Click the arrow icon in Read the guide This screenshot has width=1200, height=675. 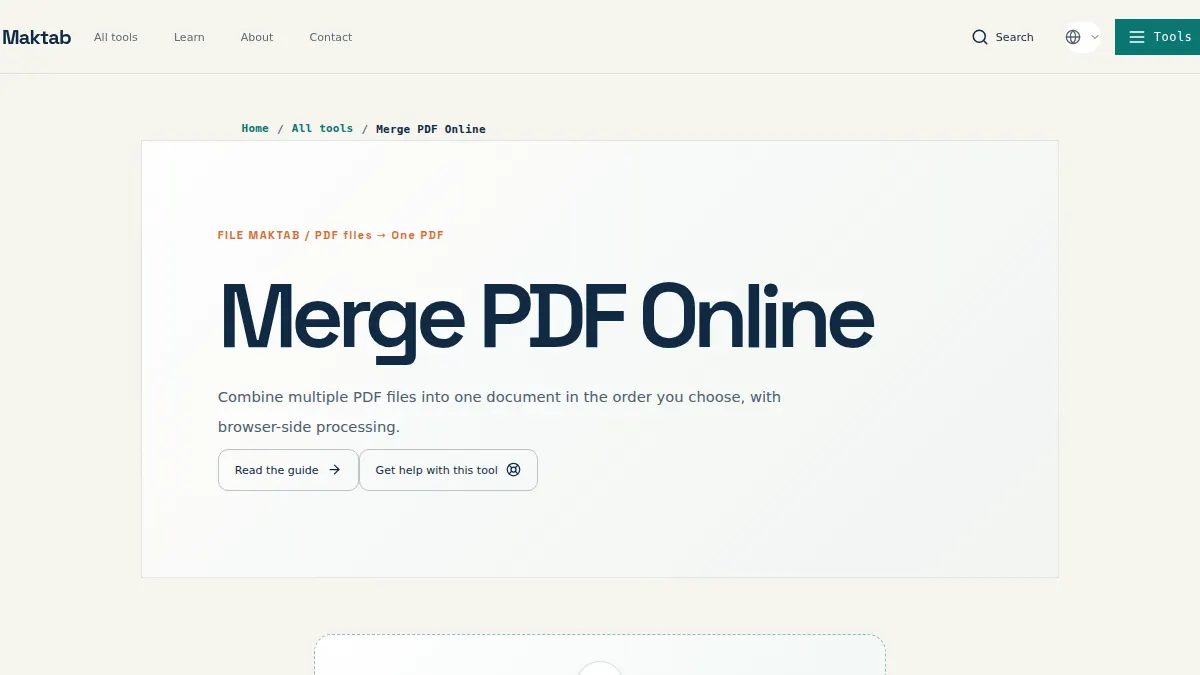pos(335,470)
